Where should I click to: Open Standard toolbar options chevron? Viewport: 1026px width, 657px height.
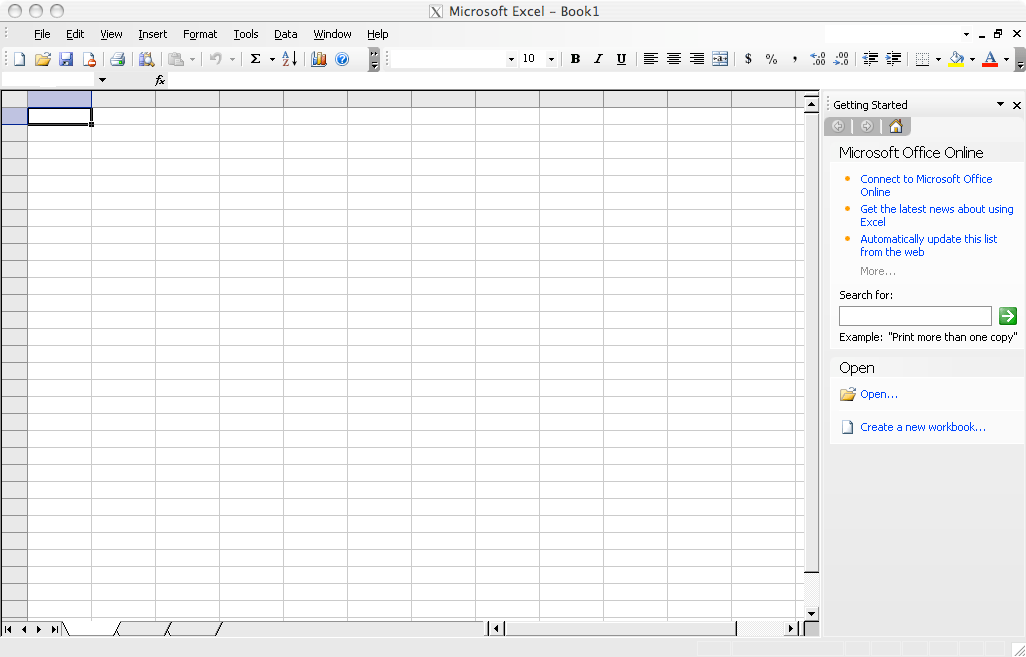point(374,60)
